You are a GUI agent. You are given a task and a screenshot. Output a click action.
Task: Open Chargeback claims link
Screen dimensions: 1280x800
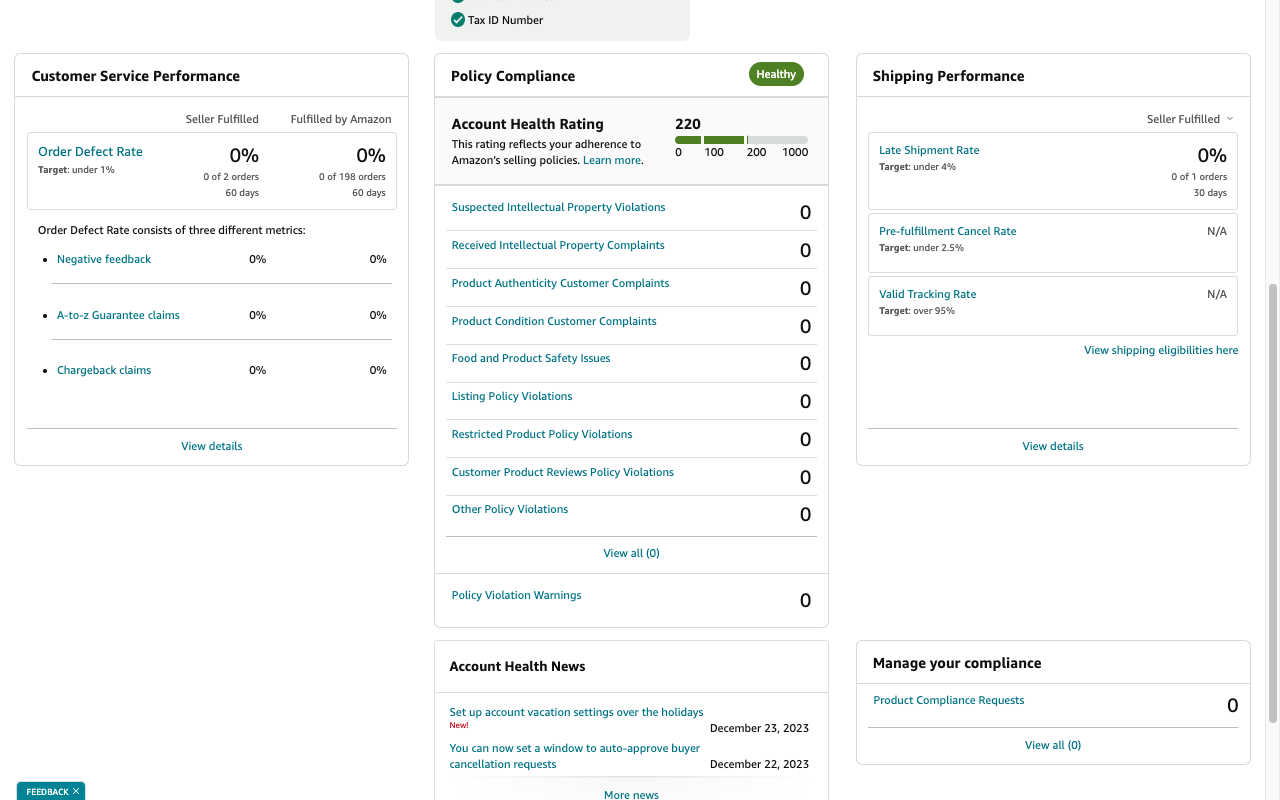coord(104,370)
